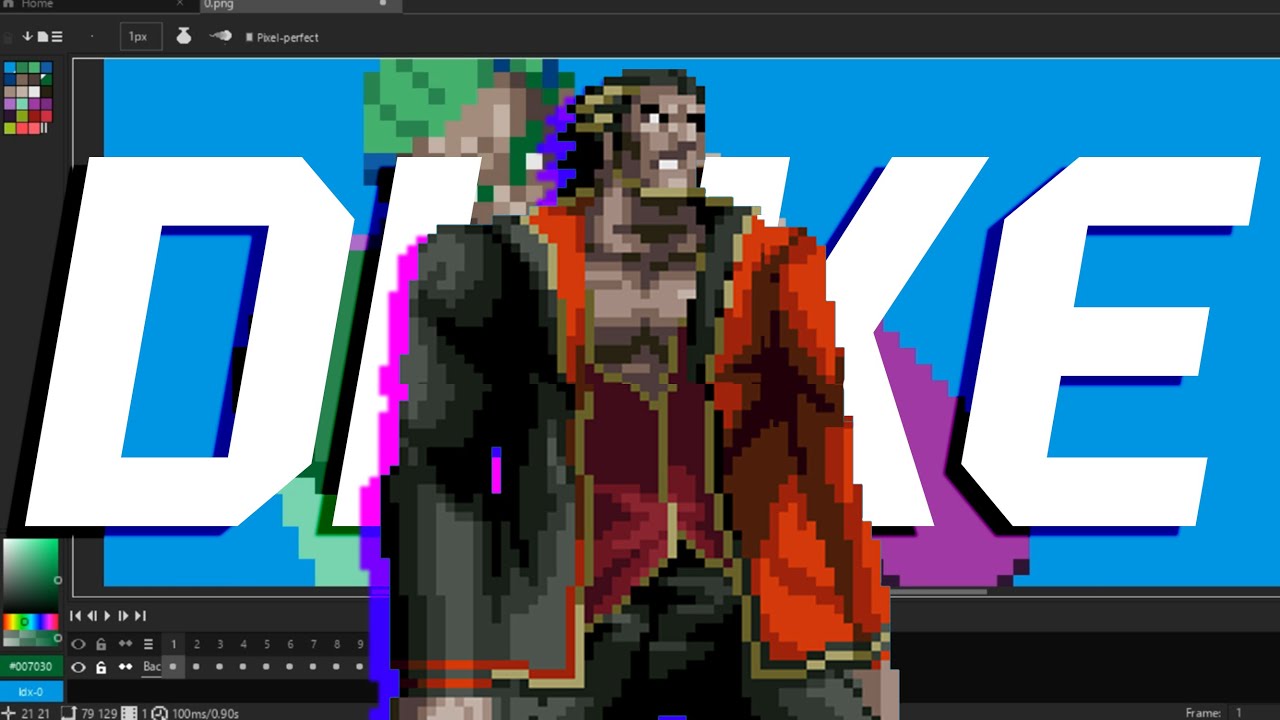Jump to first frame
Image resolution: width=1280 pixels, height=720 pixels.
(x=76, y=615)
